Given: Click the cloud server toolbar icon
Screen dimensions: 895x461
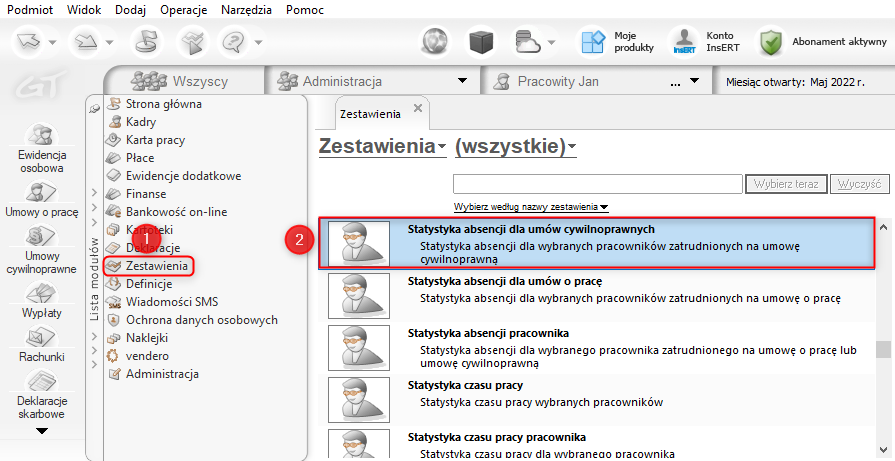Looking at the screenshot, I should point(527,42).
